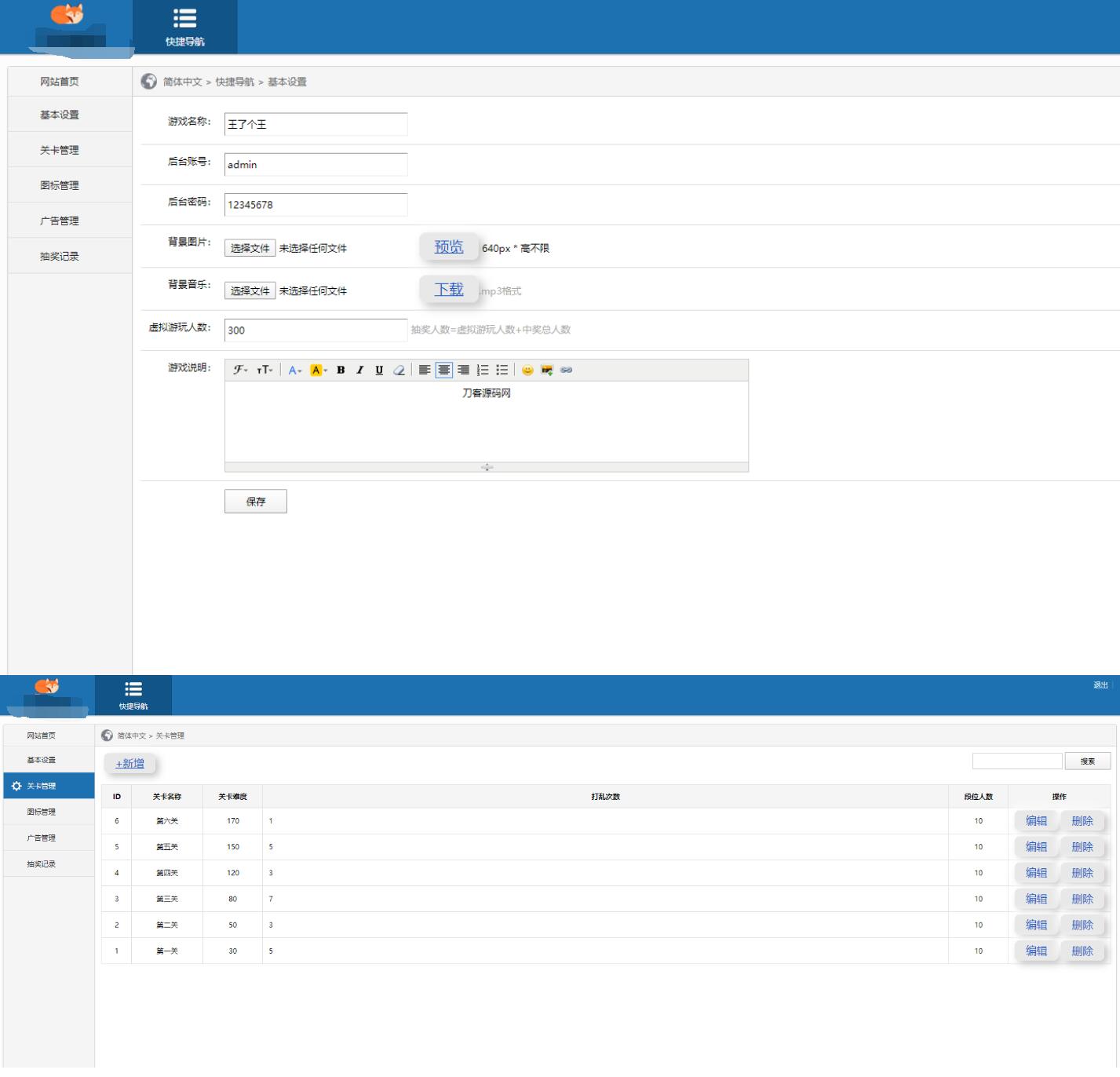
Task: Toggle left text alignment
Action: 425,370
